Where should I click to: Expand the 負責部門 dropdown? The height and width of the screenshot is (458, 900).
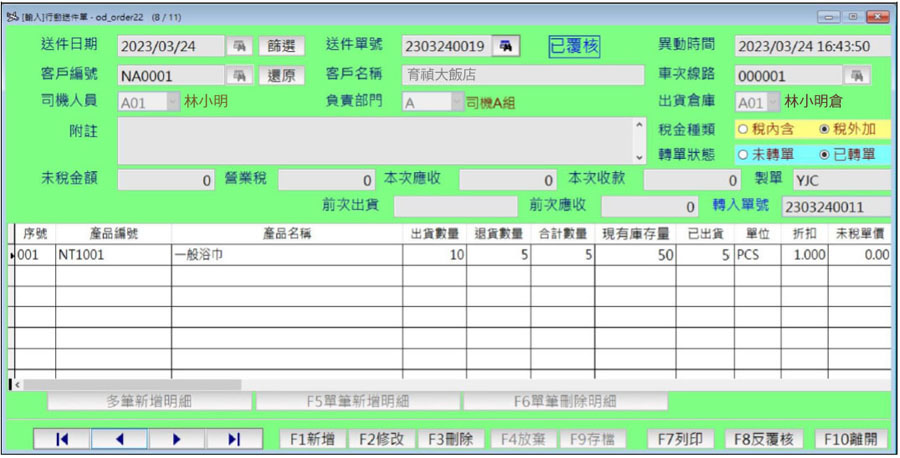457,102
